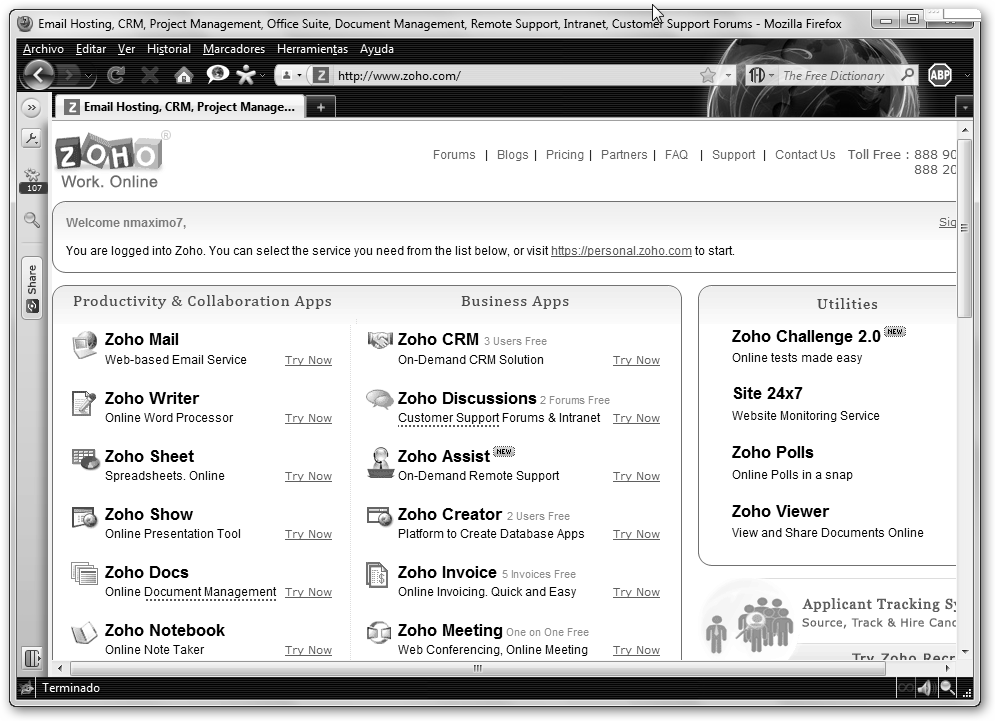Bookmark this page with the star icon
The width and height of the screenshot is (995, 721).
pyautogui.click(x=708, y=75)
